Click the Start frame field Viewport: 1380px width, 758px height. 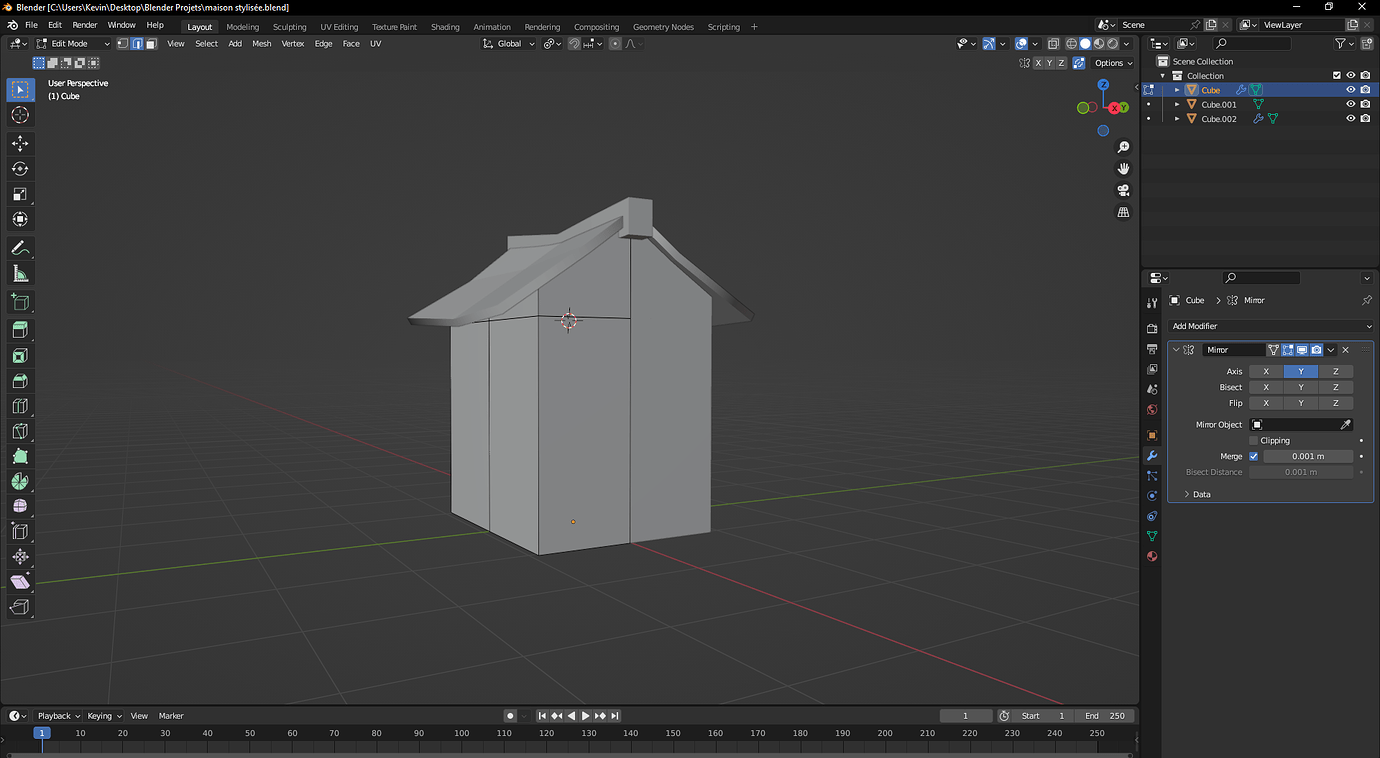[1045, 716]
